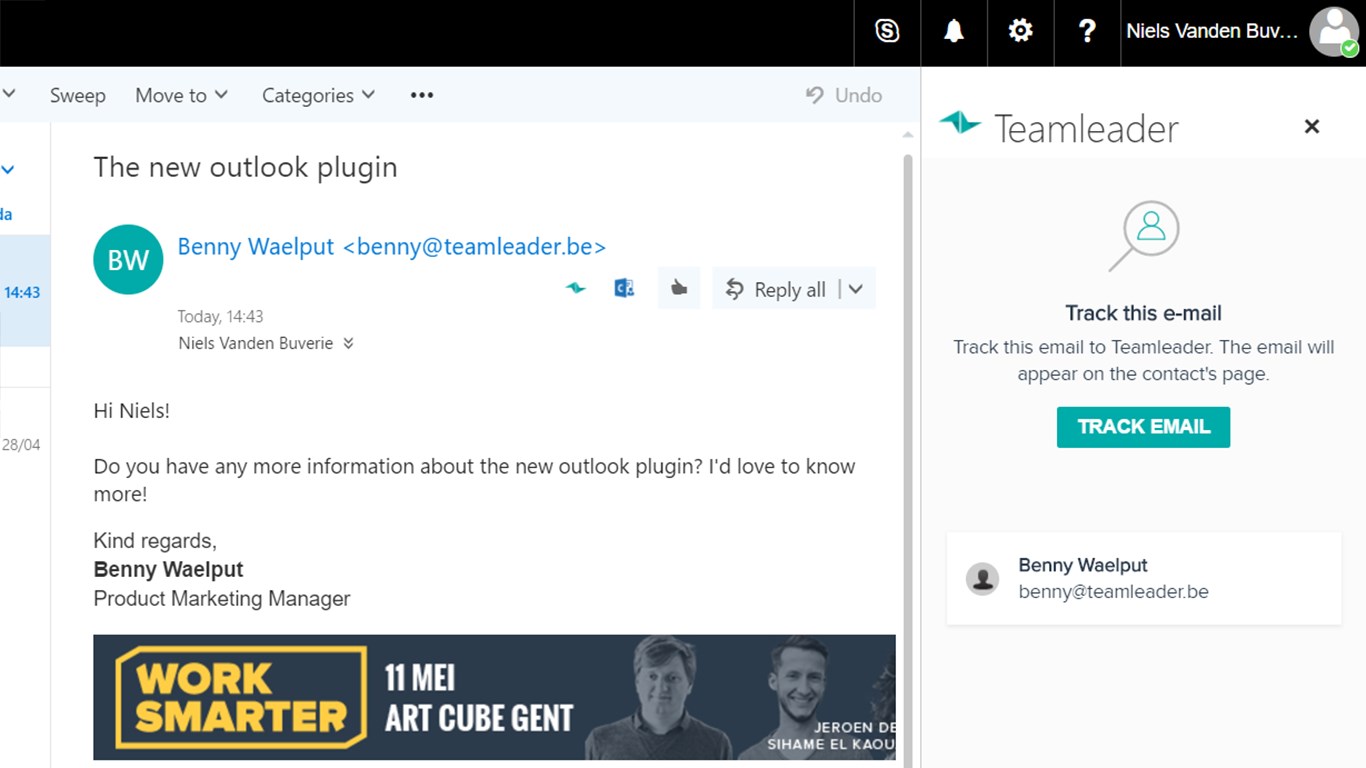Image resolution: width=1366 pixels, height=768 pixels.
Task: Like this message with thumbs up
Action: tap(679, 288)
